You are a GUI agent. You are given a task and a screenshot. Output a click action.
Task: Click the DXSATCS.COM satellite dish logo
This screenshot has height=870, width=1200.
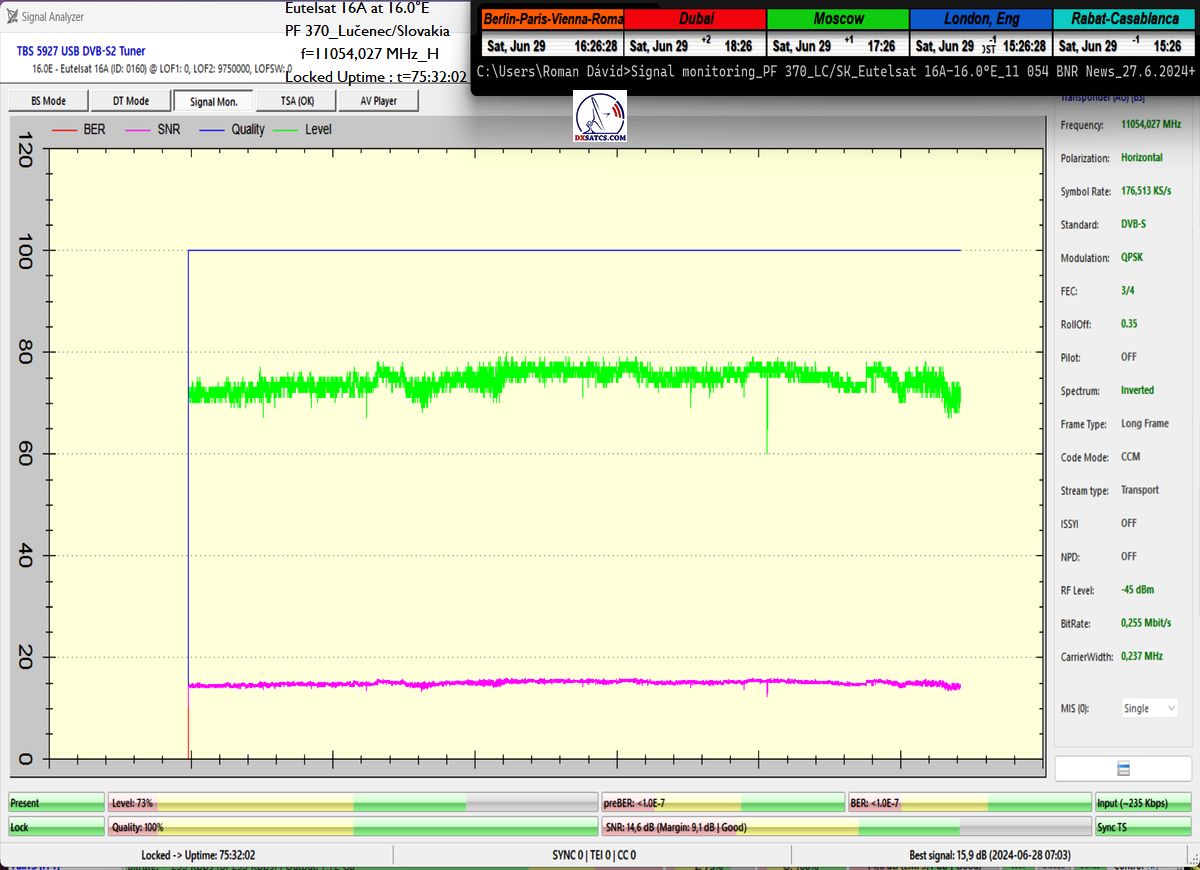pyautogui.click(x=600, y=116)
